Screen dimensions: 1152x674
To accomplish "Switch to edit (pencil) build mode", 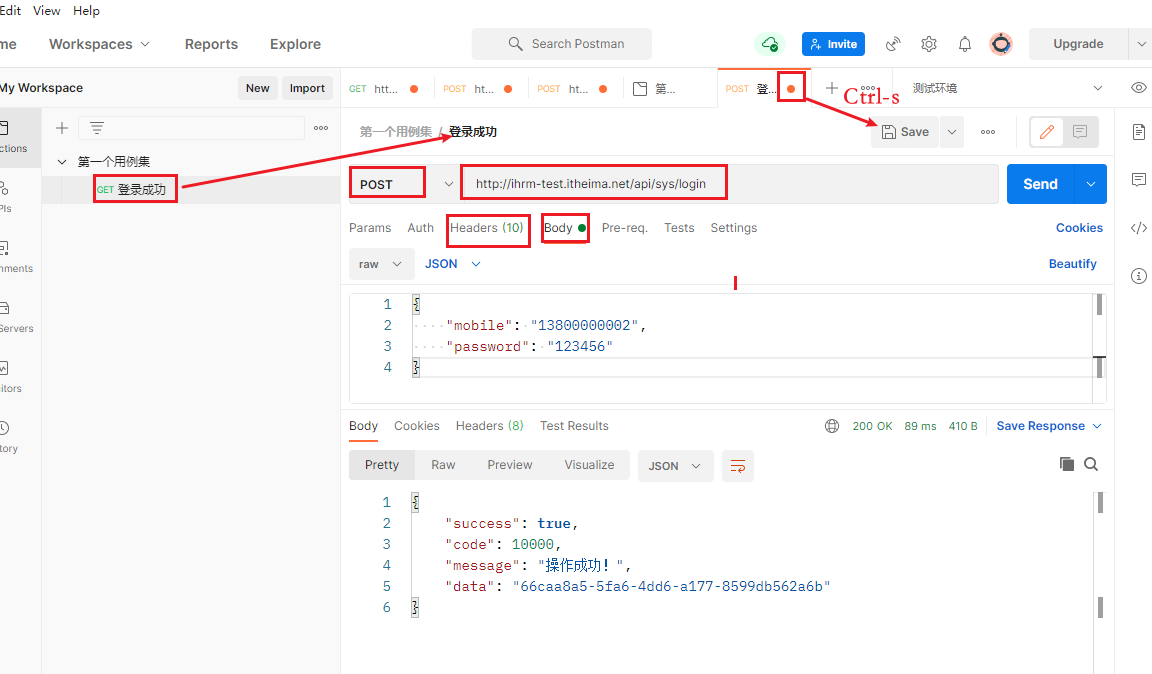I will 1047,132.
